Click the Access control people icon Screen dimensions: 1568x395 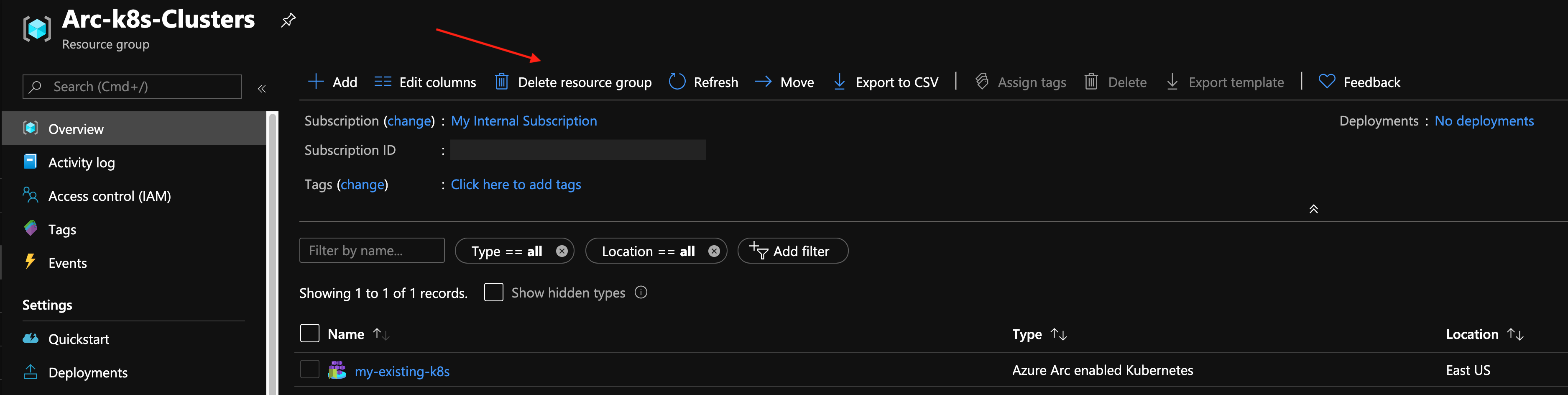click(31, 195)
